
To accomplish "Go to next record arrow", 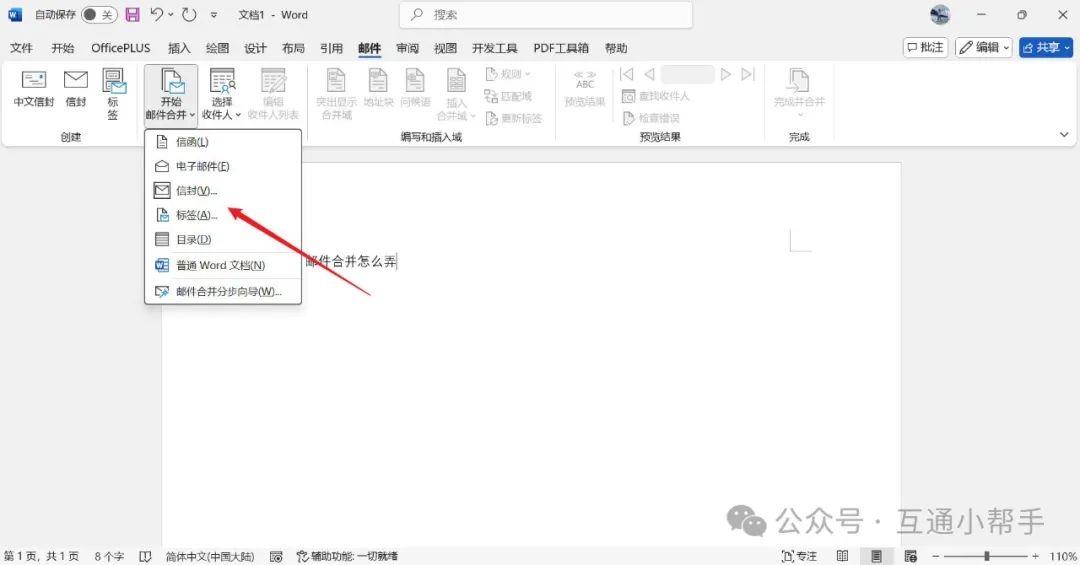I will (725, 74).
